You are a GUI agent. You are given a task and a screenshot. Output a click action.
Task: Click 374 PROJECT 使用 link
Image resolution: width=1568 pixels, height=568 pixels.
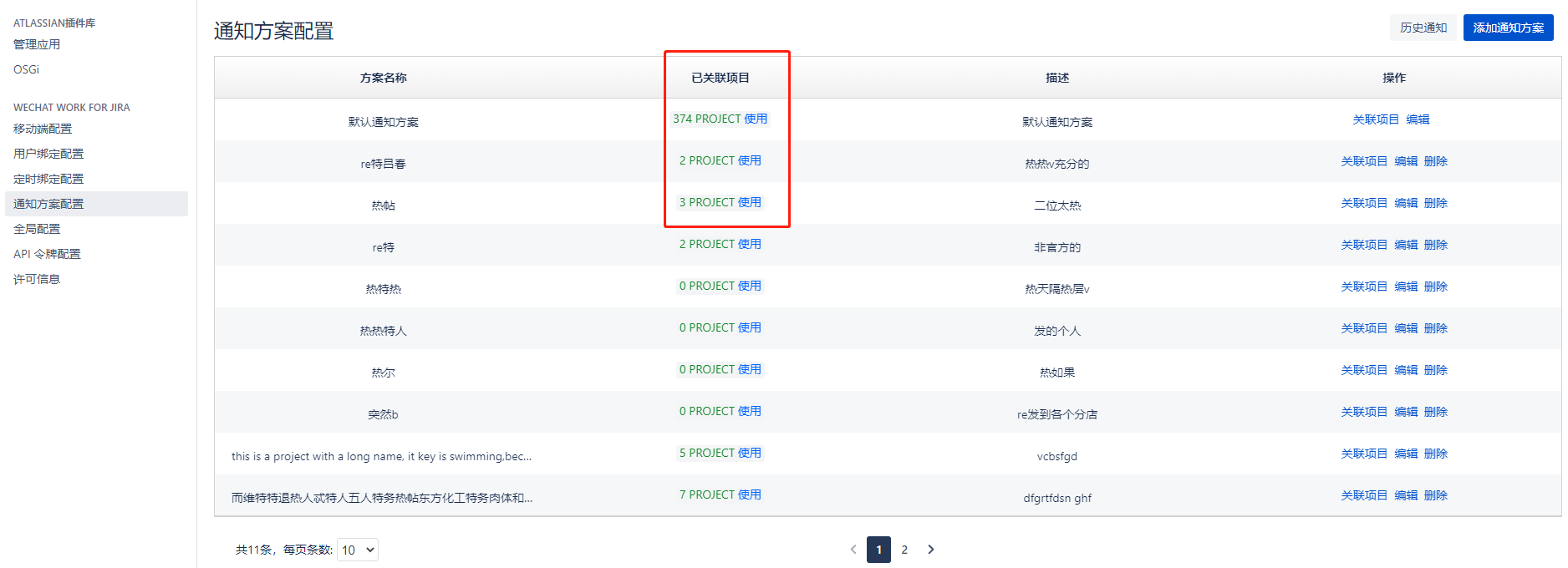click(x=720, y=119)
